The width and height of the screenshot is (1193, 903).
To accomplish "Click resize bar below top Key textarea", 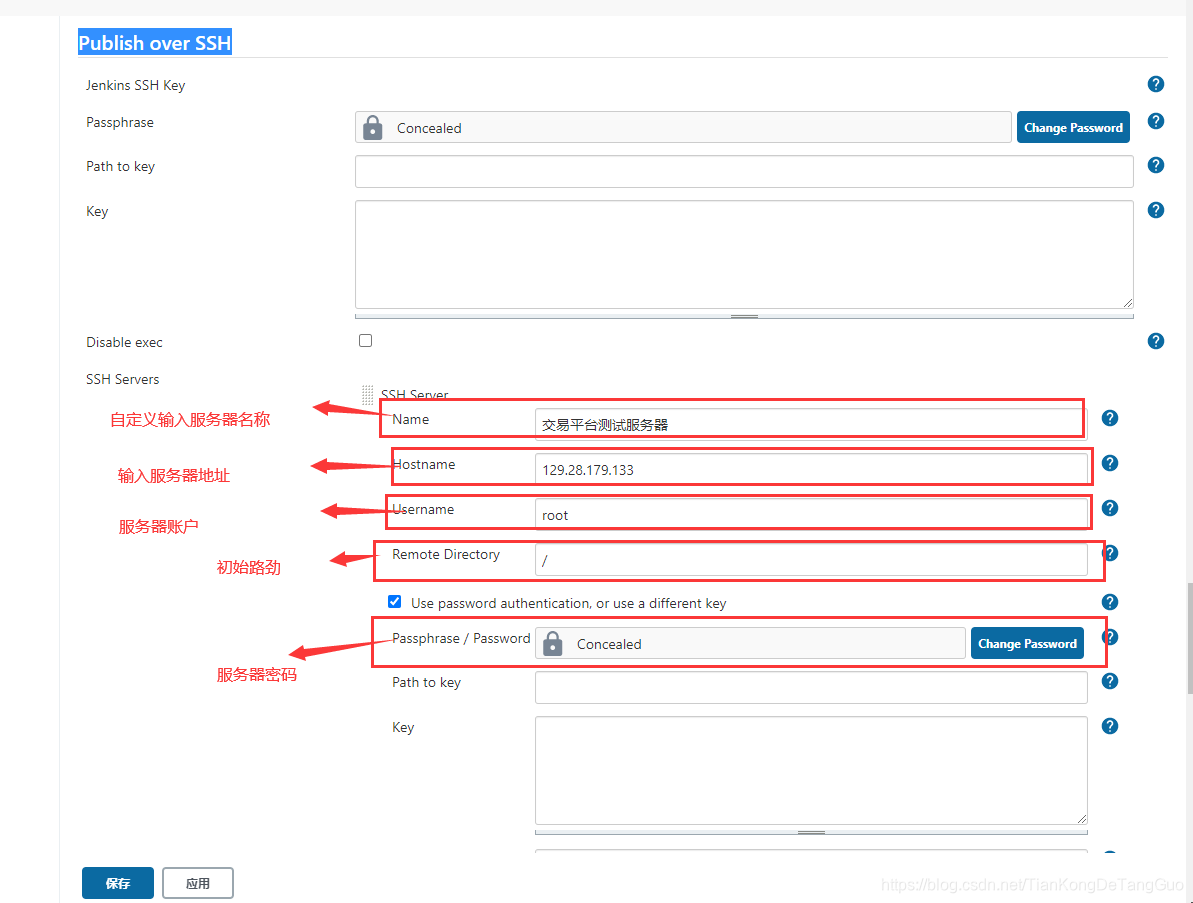I will (x=744, y=316).
